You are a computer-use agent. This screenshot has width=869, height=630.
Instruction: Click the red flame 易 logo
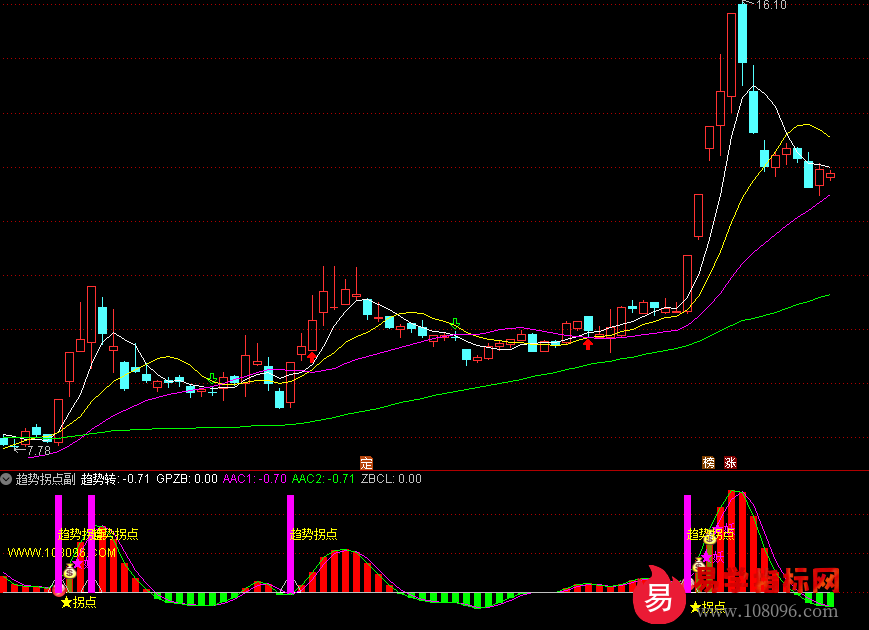coord(657,596)
